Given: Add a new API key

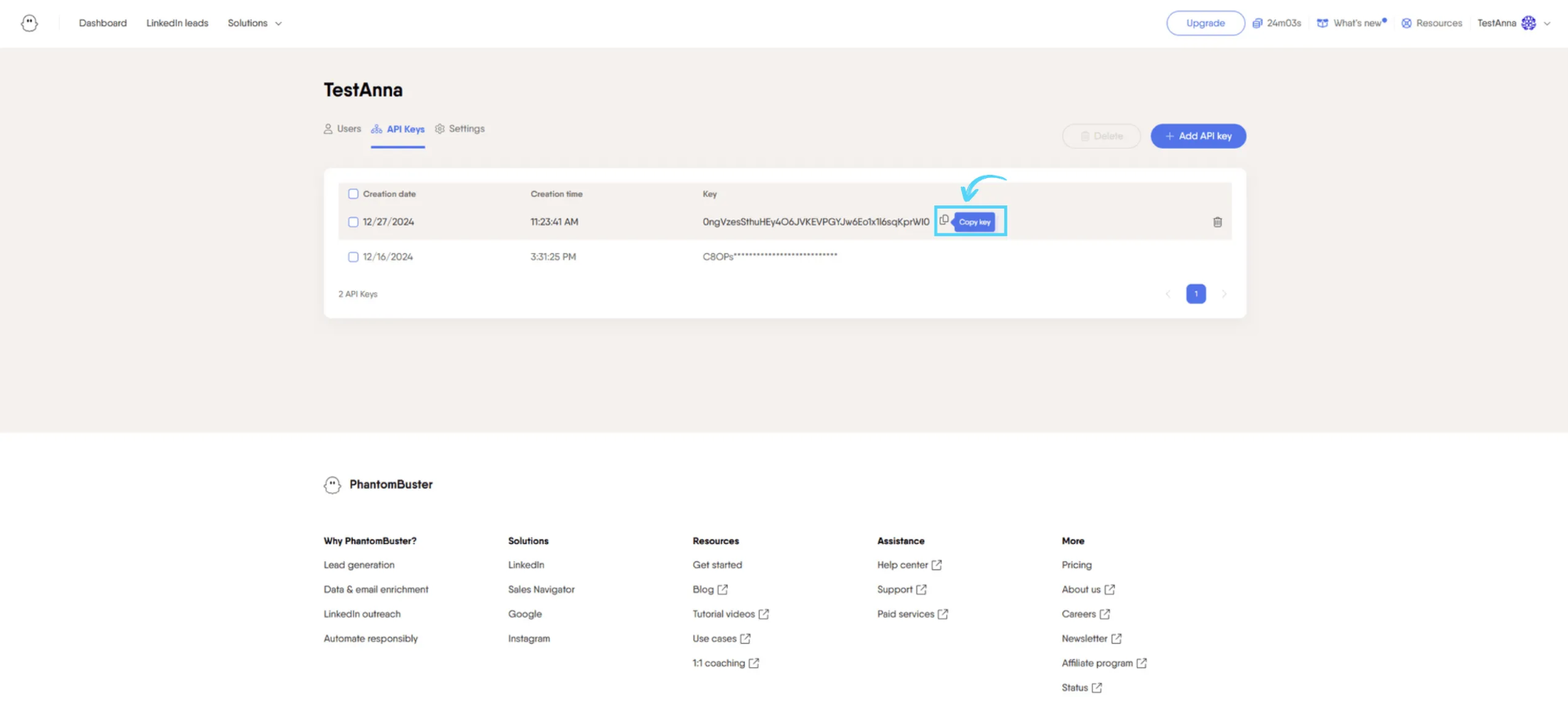Looking at the screenshot, I should click(x=1198, y=136).
